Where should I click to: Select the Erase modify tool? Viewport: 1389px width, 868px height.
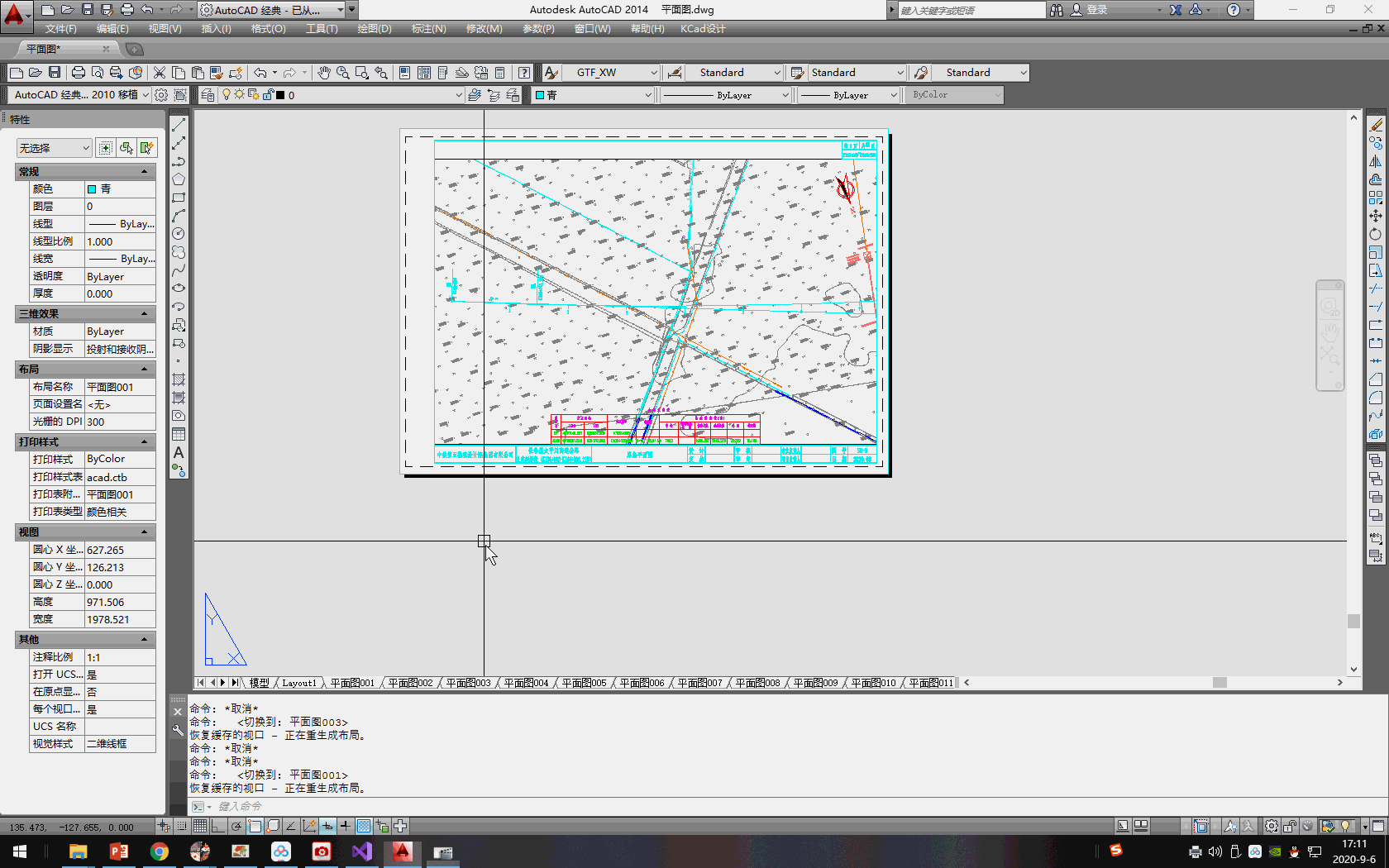[1376, 125]
